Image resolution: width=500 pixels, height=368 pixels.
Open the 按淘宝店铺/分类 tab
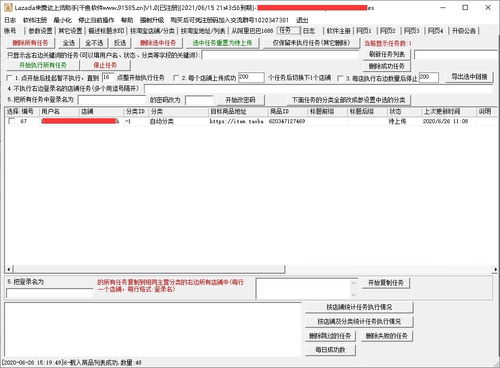click(x=152, y=31)
